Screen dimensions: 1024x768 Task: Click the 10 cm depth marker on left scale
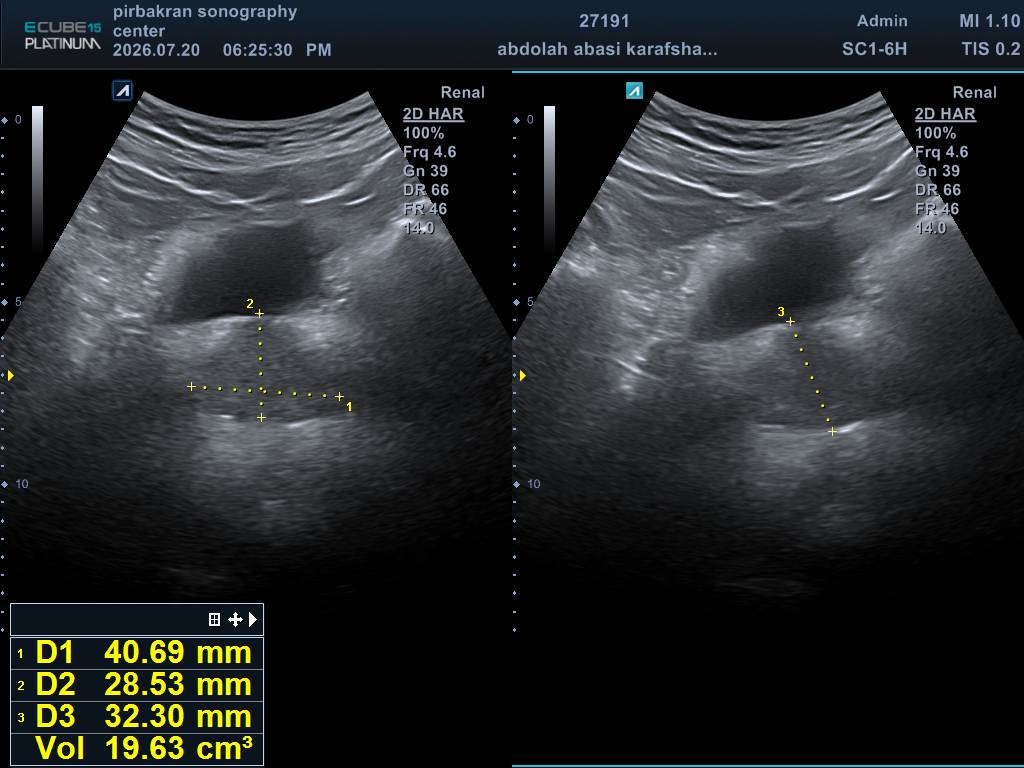pos(22,484)
